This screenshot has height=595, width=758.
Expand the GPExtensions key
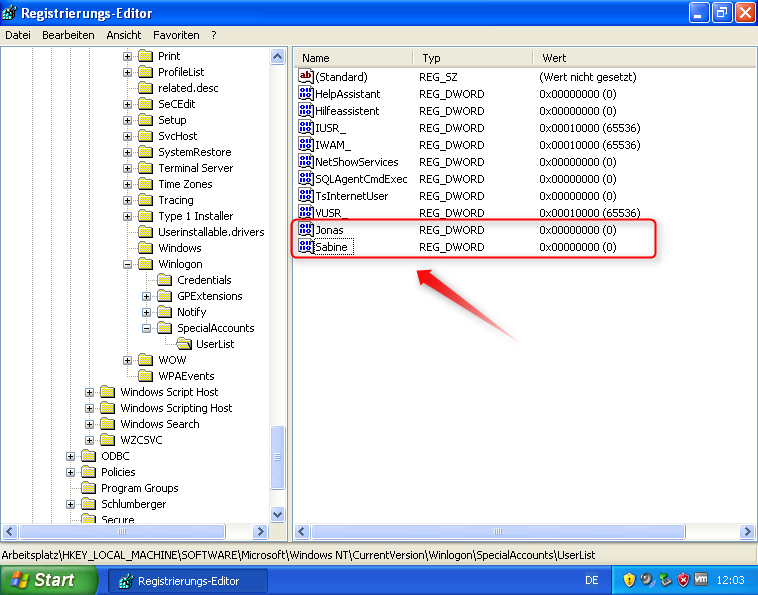(146, 296)
